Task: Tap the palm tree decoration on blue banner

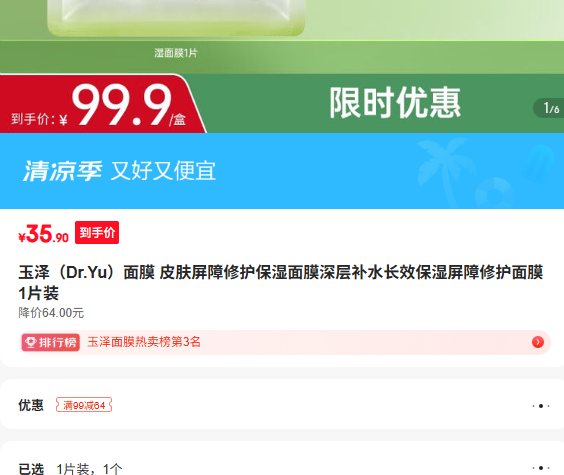Action: [x=444, y=171]
